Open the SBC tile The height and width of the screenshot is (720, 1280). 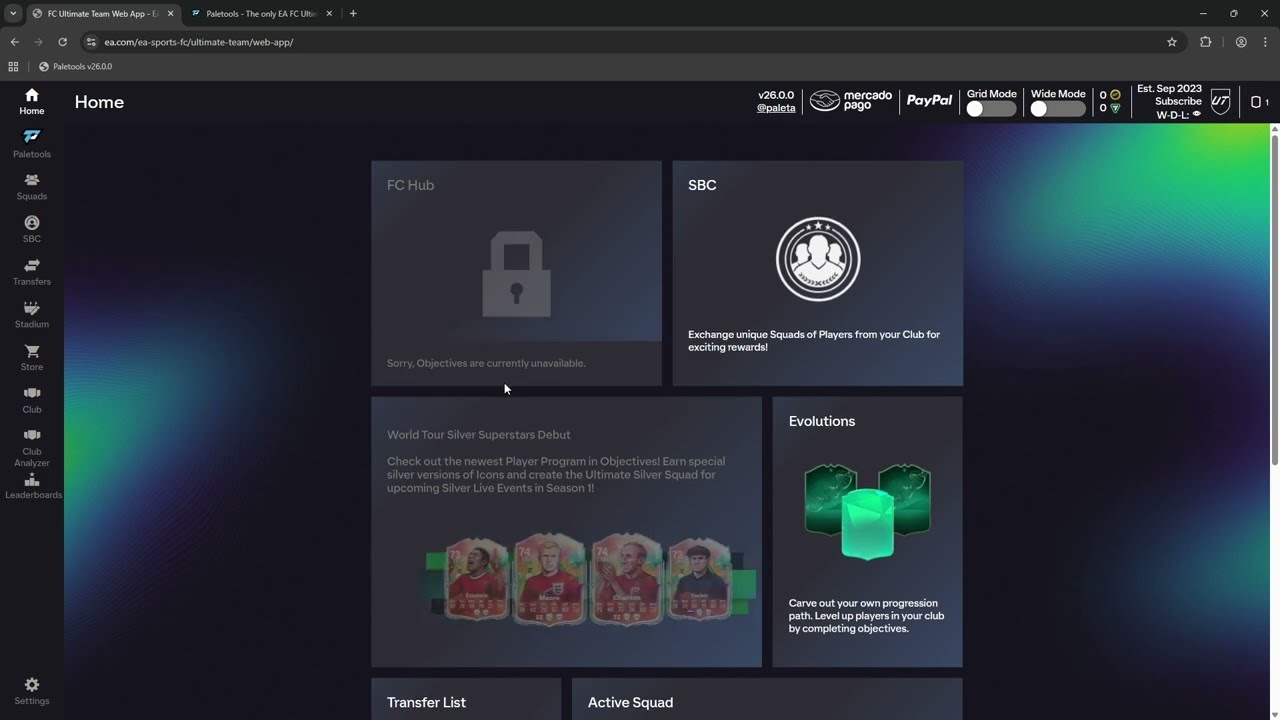(x=818, y=273)
